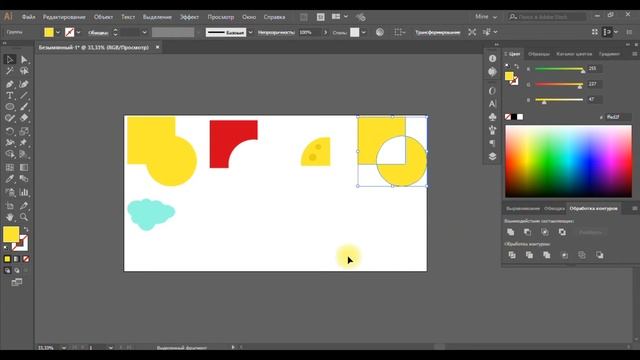640x360 pixels.
Task: Select the Slice tool
Action: click(x=24, y=205)
